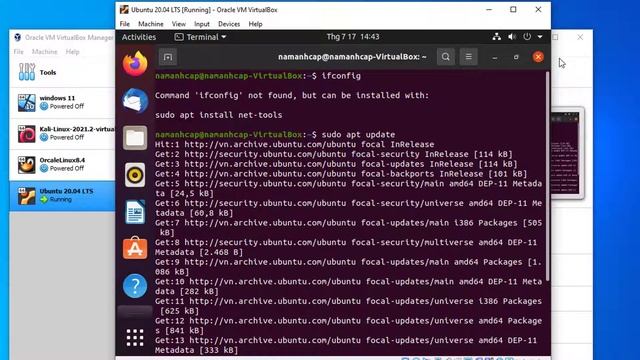This screenshot has height=360, width=640.
Task: Click the VirtualBox Manager title bar icon
Action: coord(18,37)
